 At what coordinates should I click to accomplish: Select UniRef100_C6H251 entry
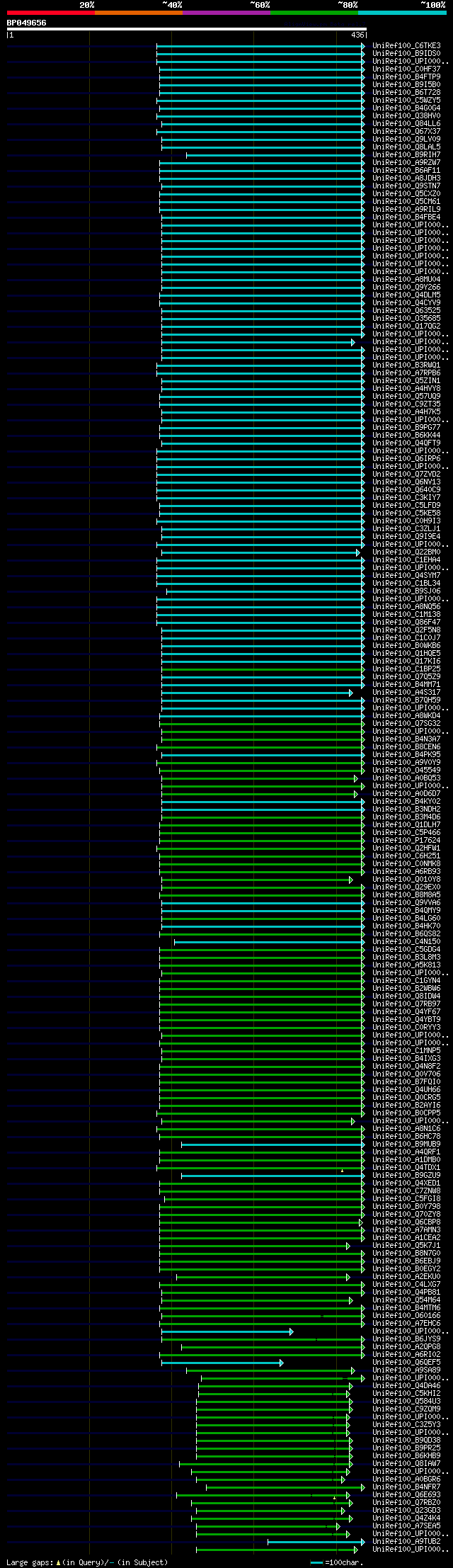pyautogui.click(x=406, y=856)
